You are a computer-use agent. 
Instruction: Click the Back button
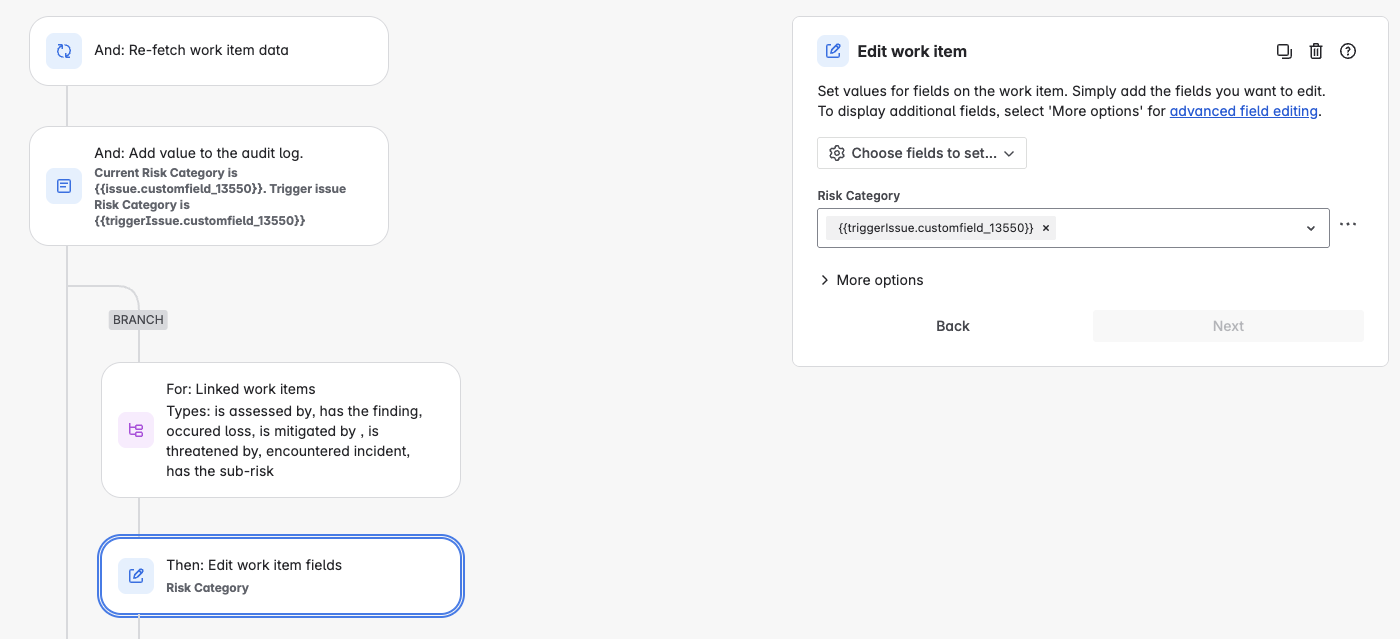coord(953,326)
